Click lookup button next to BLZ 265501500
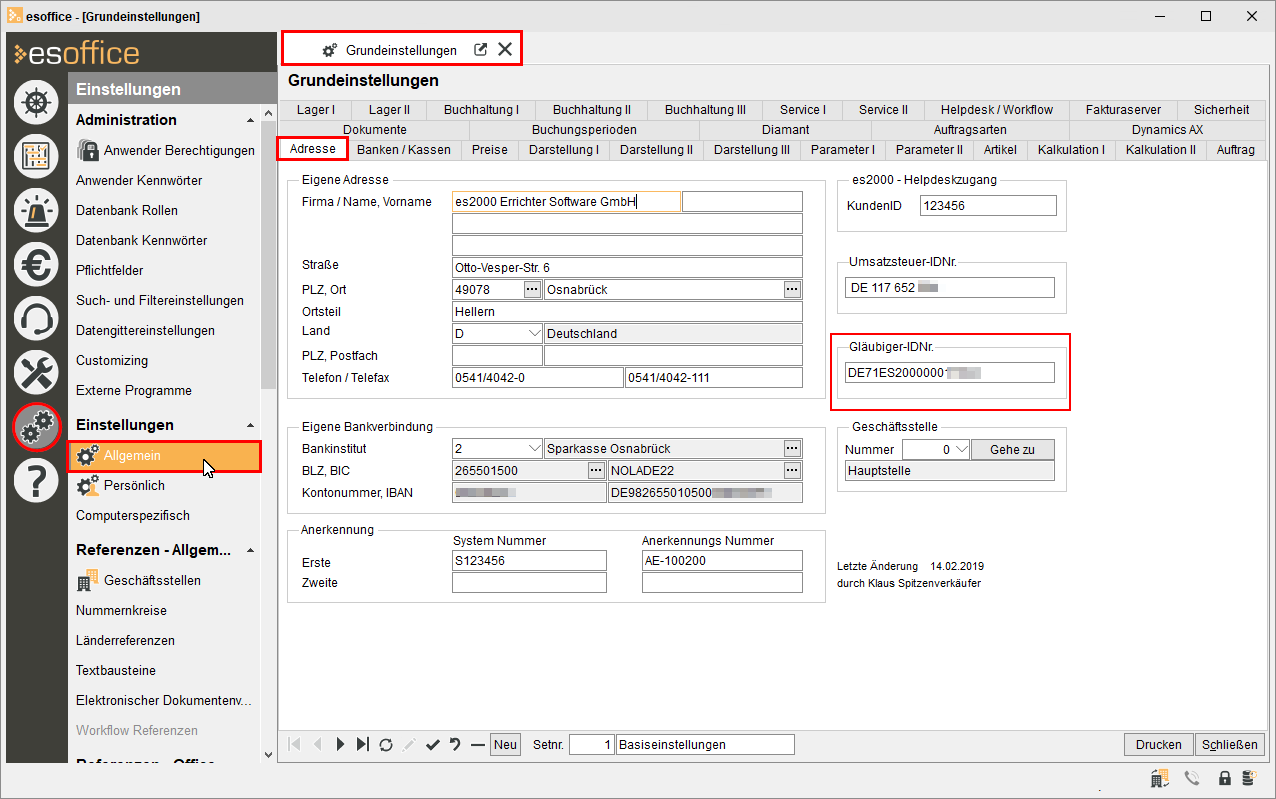 point(595,470)
